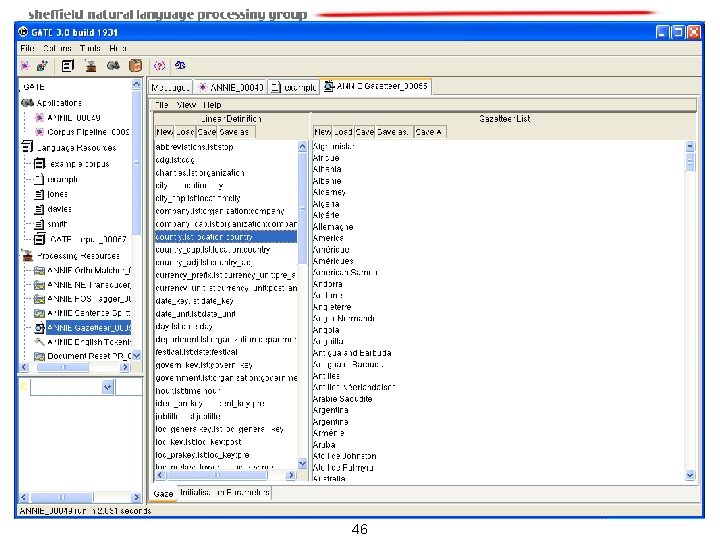Select Document Reset PR in tree
The width and height of the screenshot is (720, 540).
tap(89, 356)
